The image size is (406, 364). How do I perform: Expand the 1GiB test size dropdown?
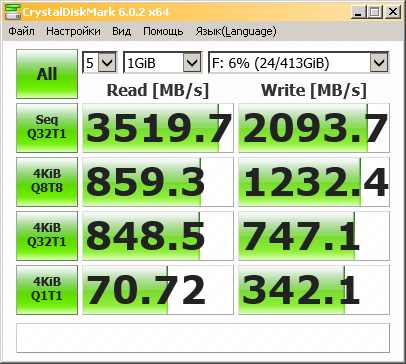pyautogui.click(x=163, y=62)
